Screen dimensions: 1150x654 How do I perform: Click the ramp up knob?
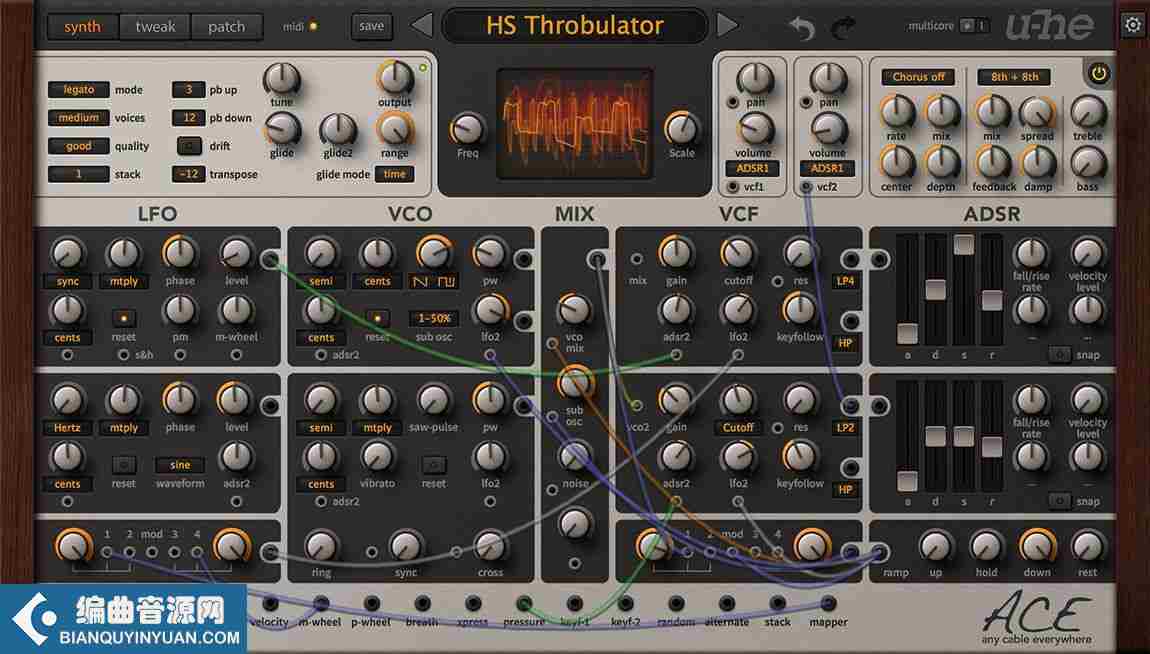click(x=935, y=546)
